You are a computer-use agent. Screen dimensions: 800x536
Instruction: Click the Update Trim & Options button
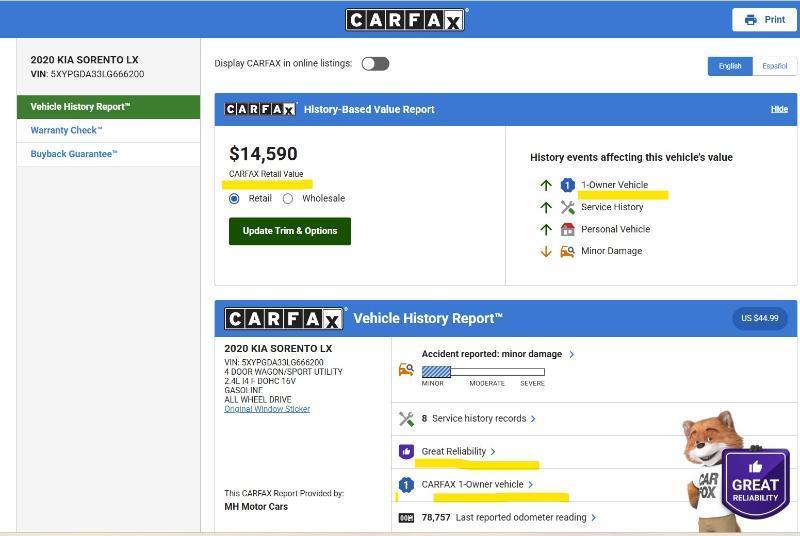(289, 231)
